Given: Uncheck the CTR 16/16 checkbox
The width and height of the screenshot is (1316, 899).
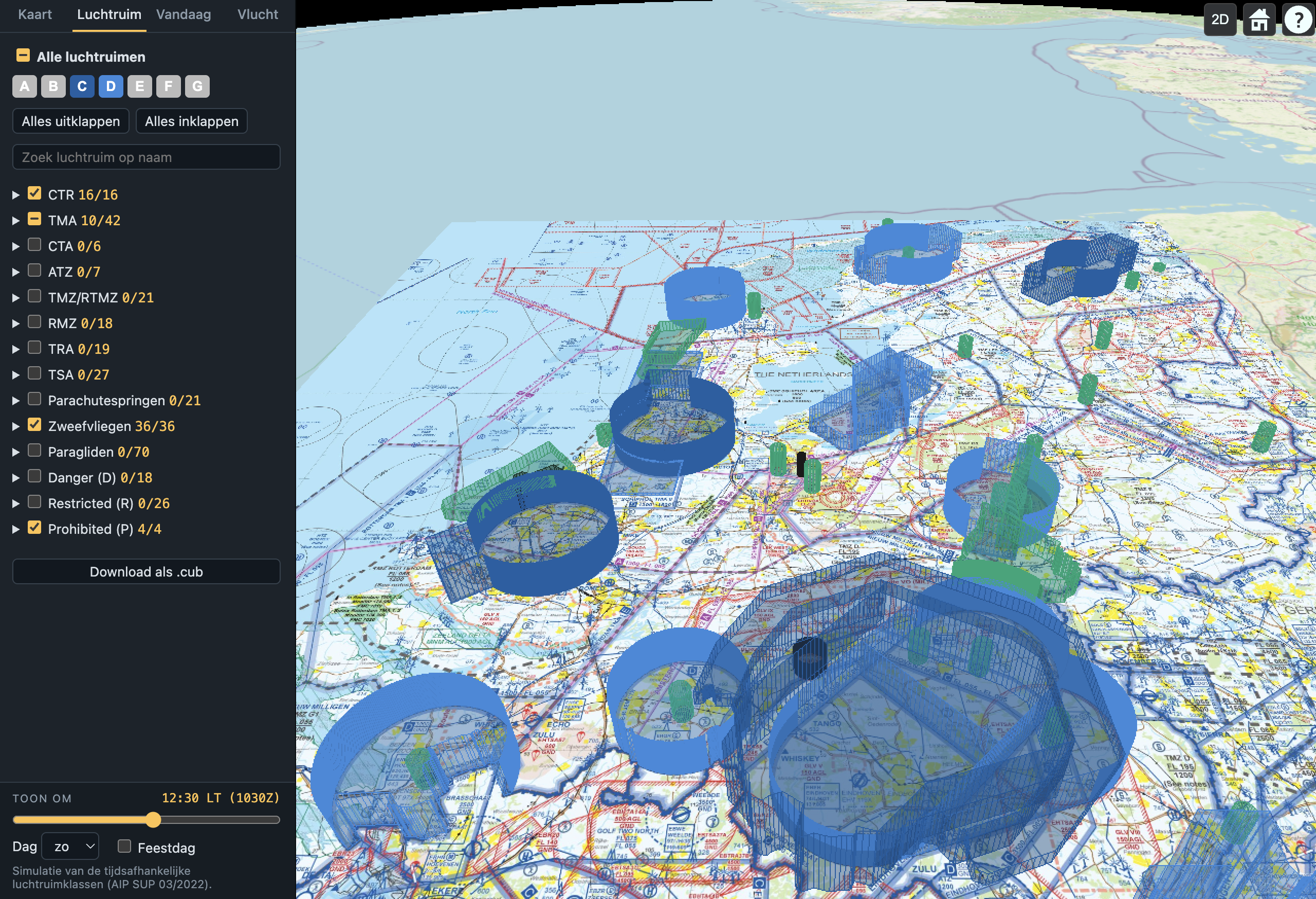Looking at the screenshot, I should pyautogui.click(x=34, y=193).
